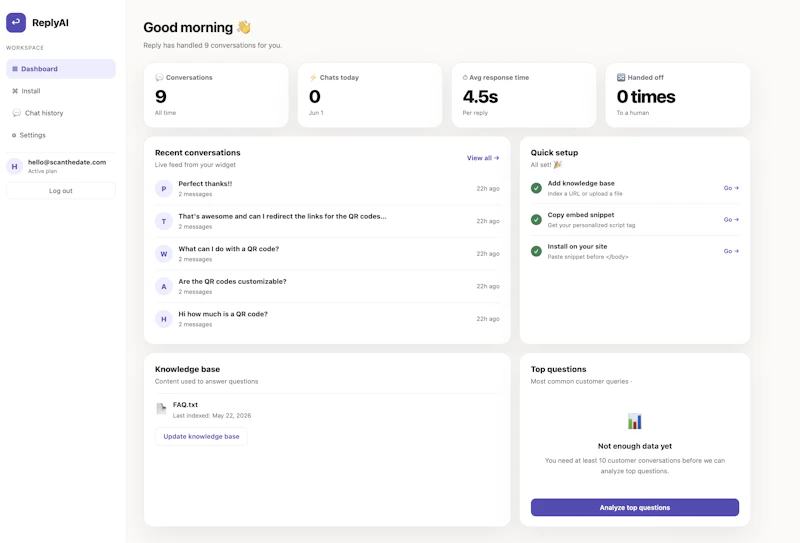Open 'Are the QR codes customizable?' conversation
The image size is (800, 543).
coord(327,286)
